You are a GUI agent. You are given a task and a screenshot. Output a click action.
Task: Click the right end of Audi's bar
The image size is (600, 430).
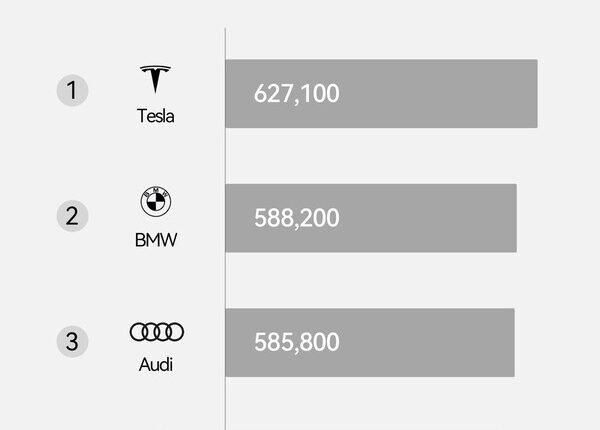click(509, 342)
